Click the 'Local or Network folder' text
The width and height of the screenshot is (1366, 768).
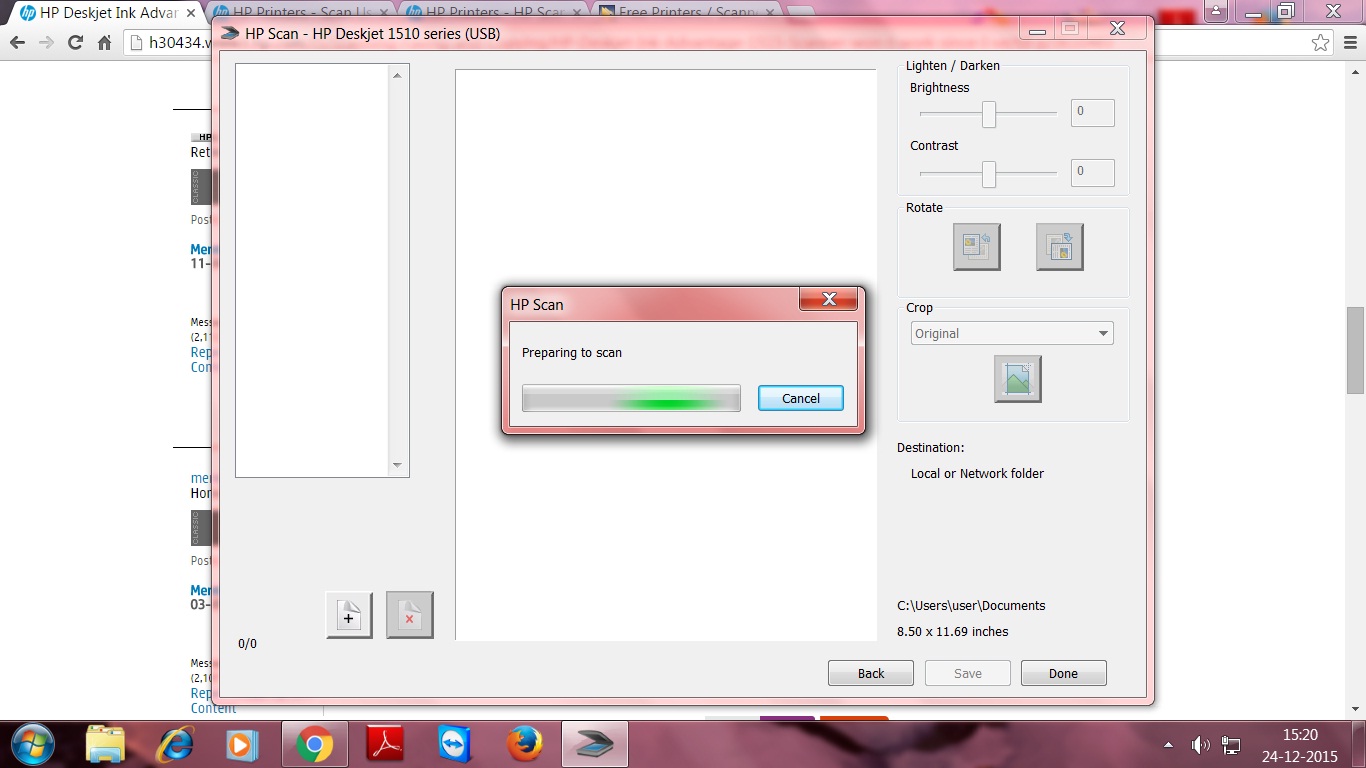point(977,473)
